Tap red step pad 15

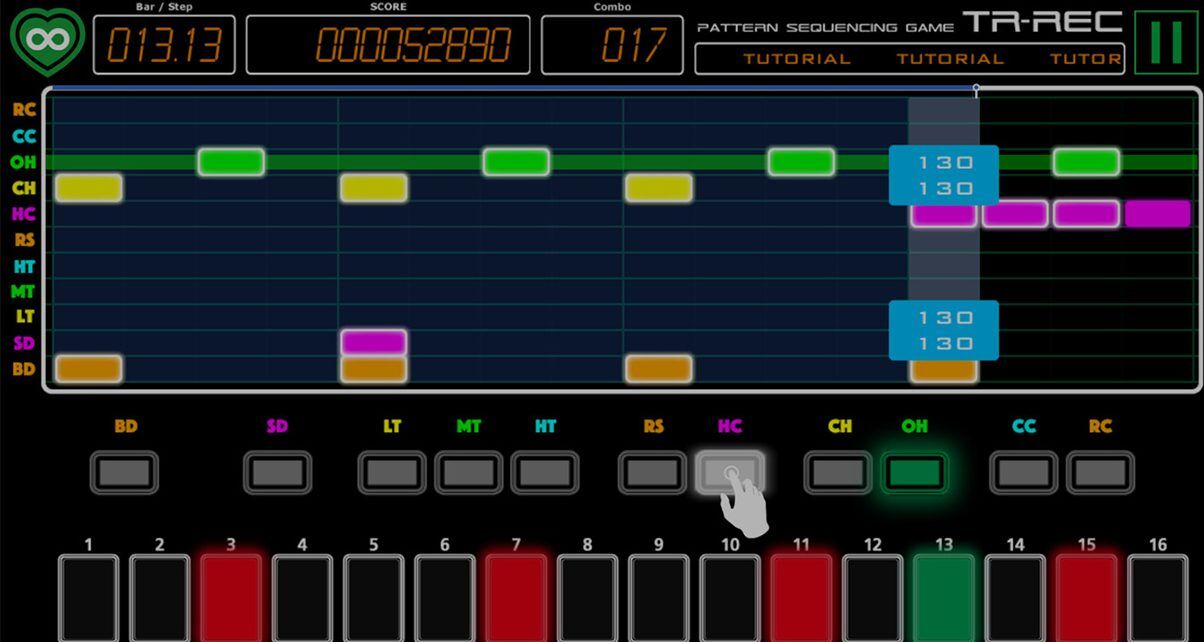pyautogui.click(x=1087, y=598)
